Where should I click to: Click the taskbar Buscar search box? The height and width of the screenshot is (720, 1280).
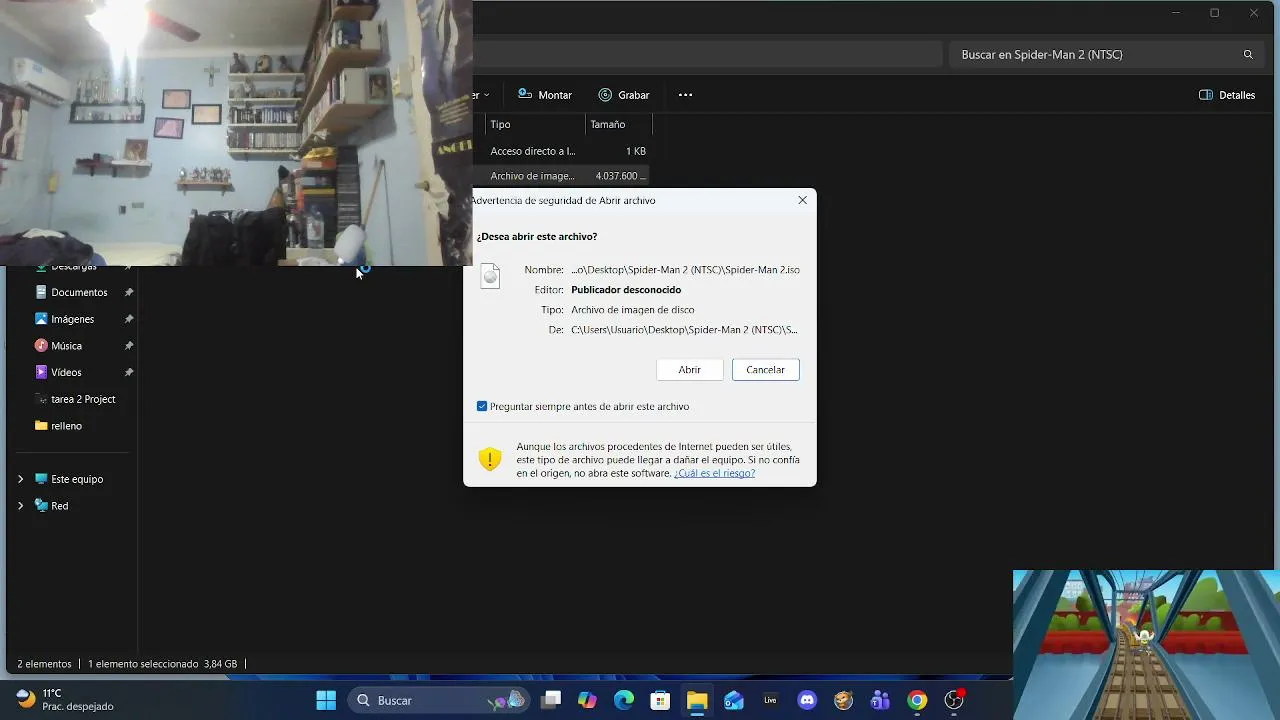(x=438, y=700)
